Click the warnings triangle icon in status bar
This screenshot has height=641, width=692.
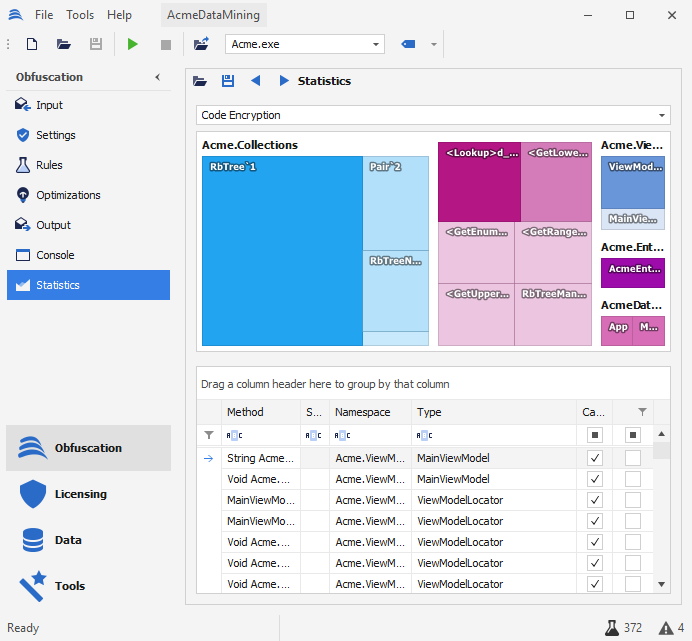665,628
